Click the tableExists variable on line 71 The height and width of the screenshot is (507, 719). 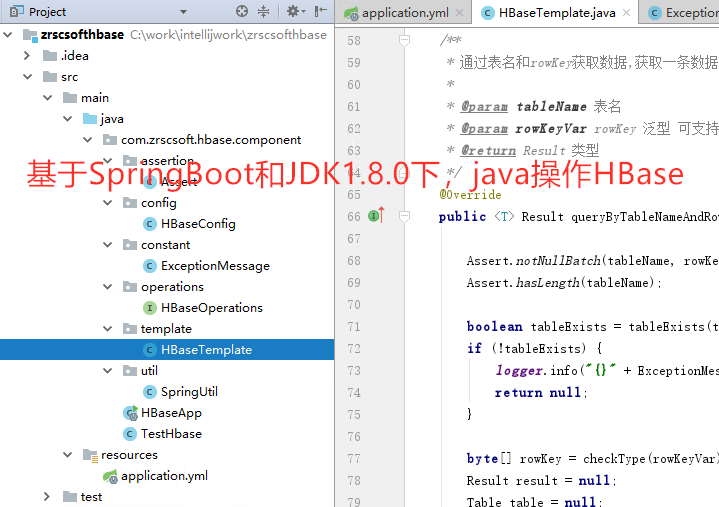[569, 327]
